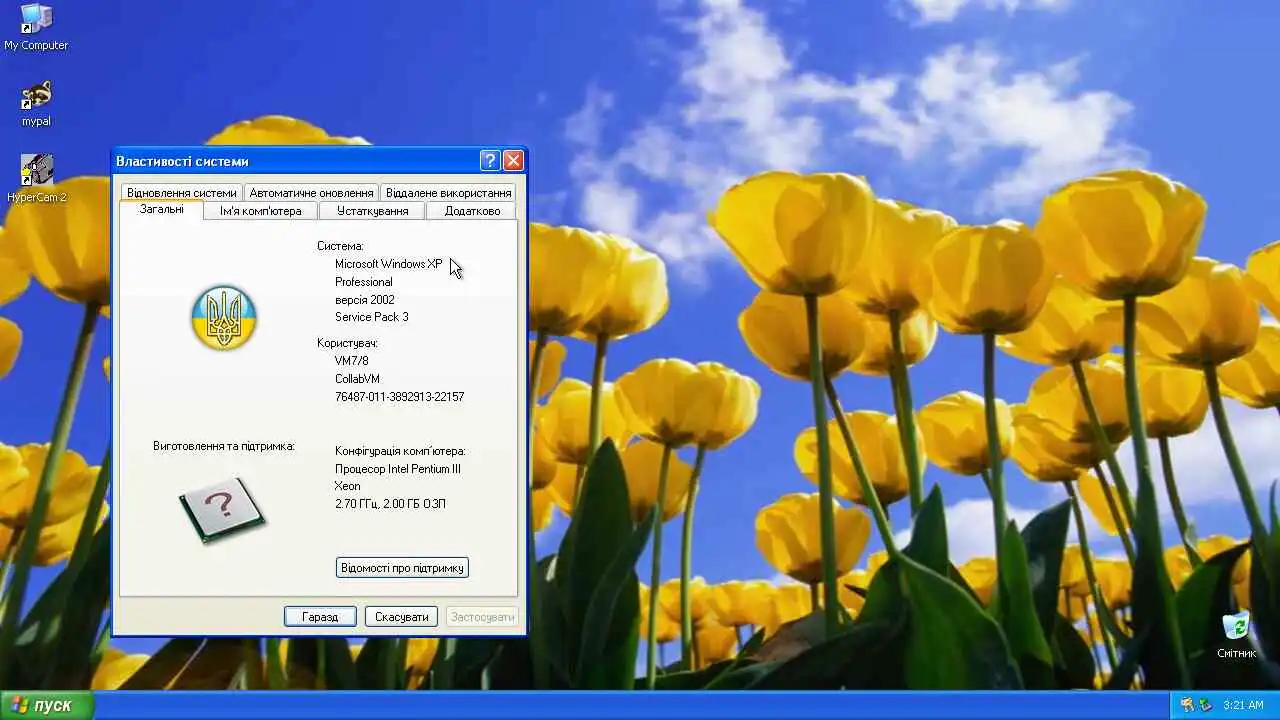This screenshot has height=720, width=1280.
Task: Click the 3:21 AM taskbar clock
Action: pyautogui.click(x=1243, y=705)
